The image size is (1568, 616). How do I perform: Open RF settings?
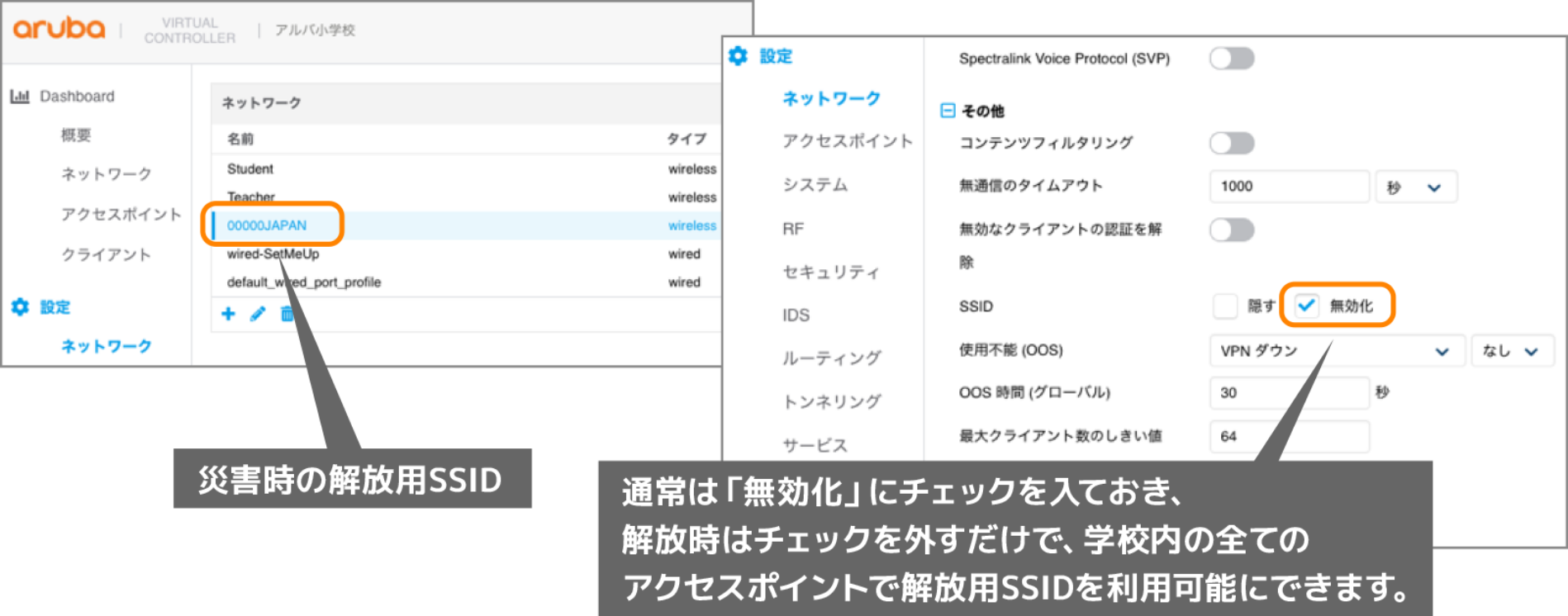click(793, 229)
